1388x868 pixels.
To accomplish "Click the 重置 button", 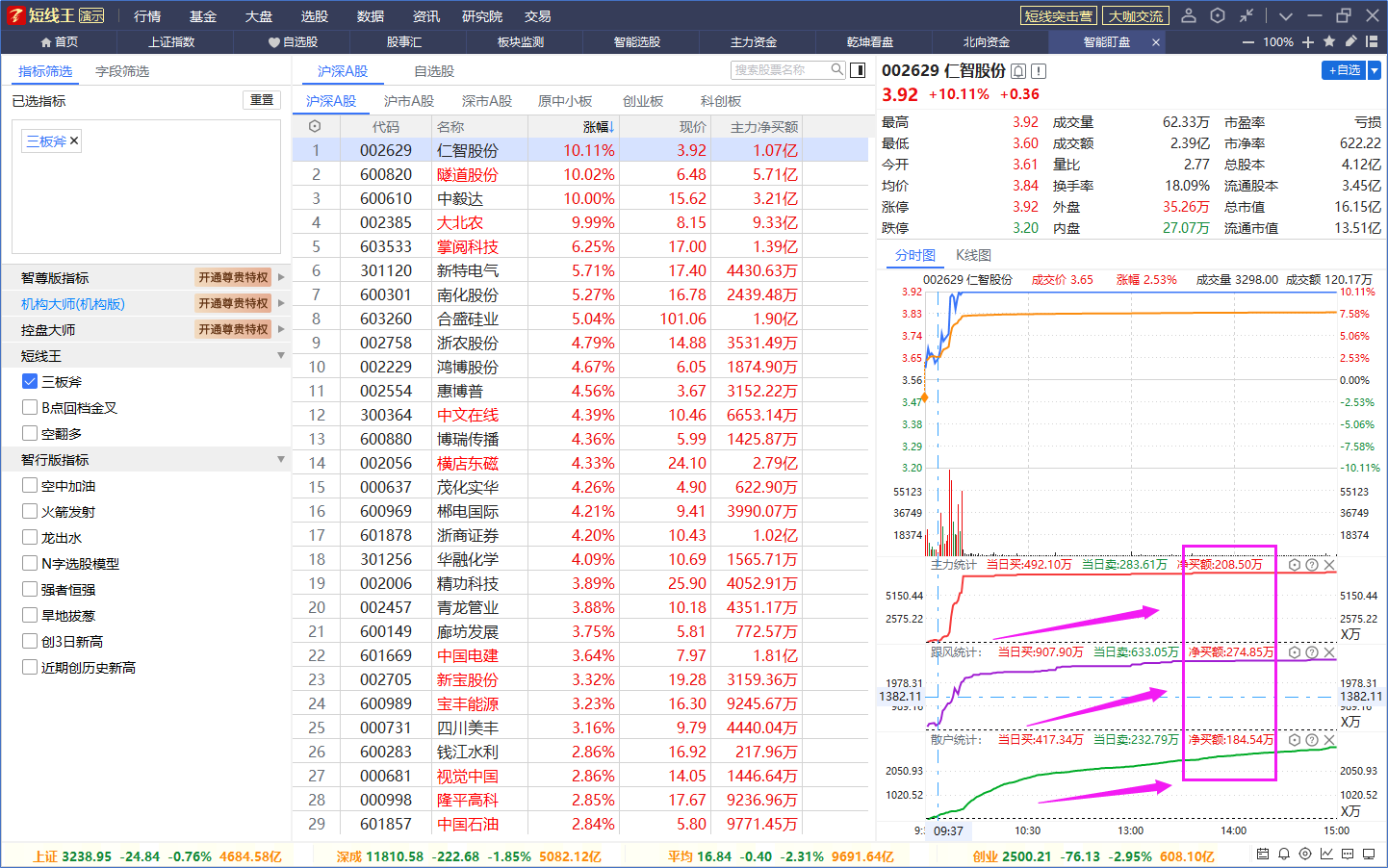I will click(262, 100).
